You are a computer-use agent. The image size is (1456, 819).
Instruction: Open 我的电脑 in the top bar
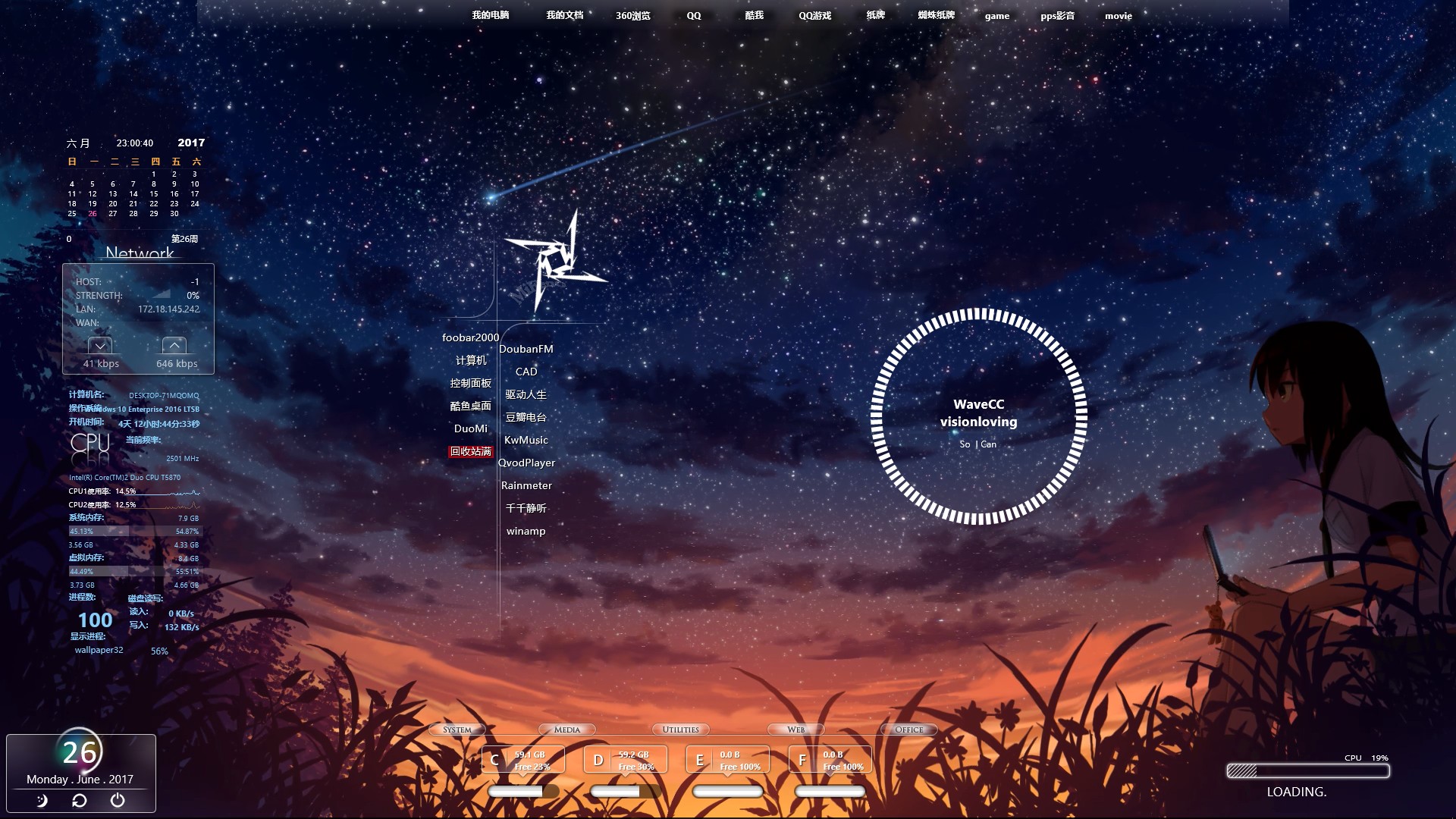click(x=491, y=15)
